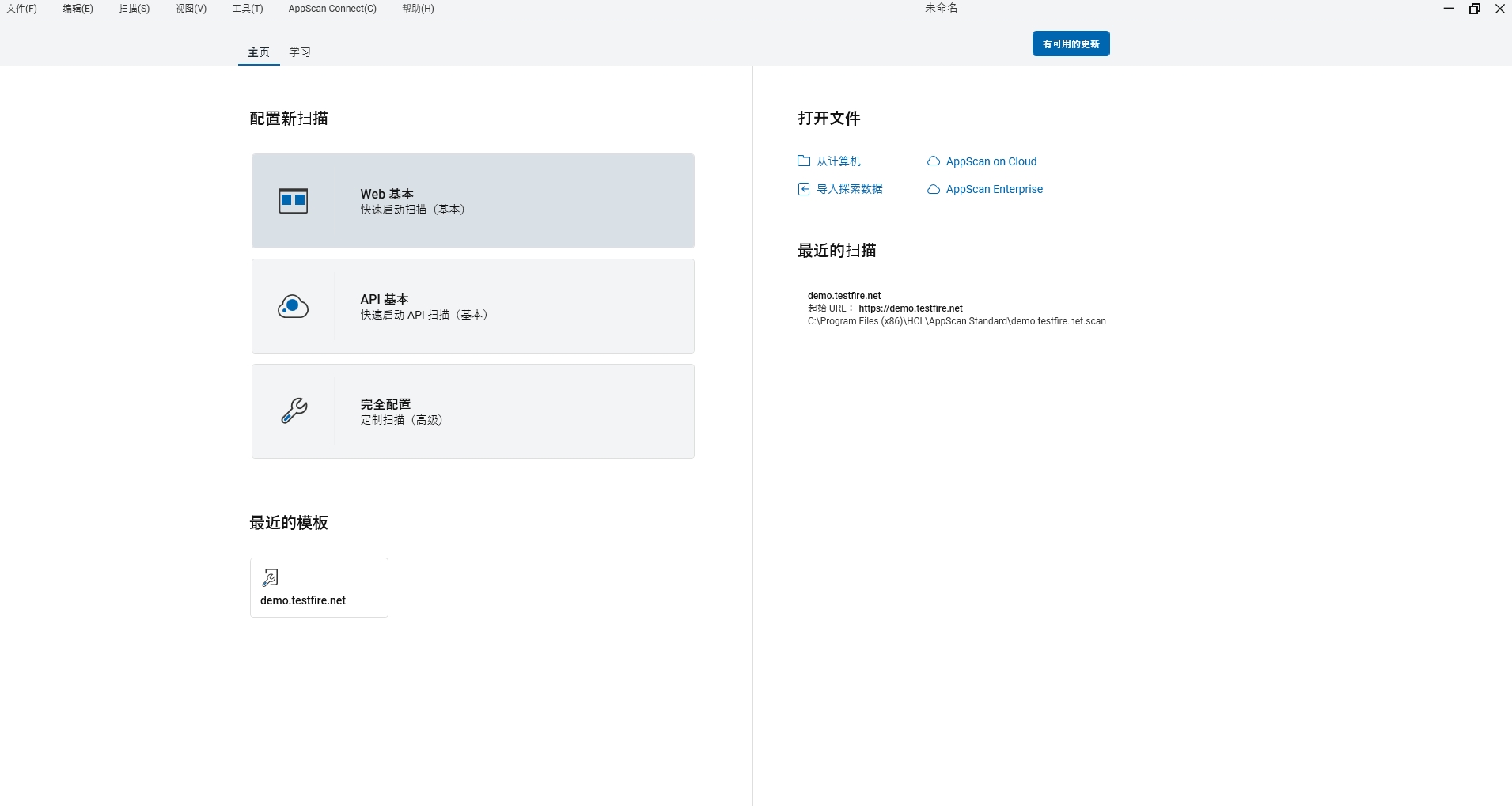Click the 导入探索数据 import icon
Image resolution: width=1512 pixels, height=806 pixels.
[x=804, y=189]
